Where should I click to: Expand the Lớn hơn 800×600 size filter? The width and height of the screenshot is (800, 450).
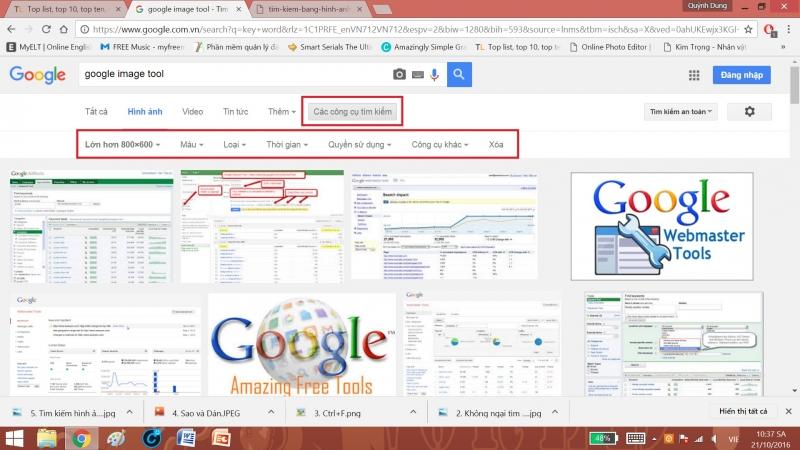(122, 144)
